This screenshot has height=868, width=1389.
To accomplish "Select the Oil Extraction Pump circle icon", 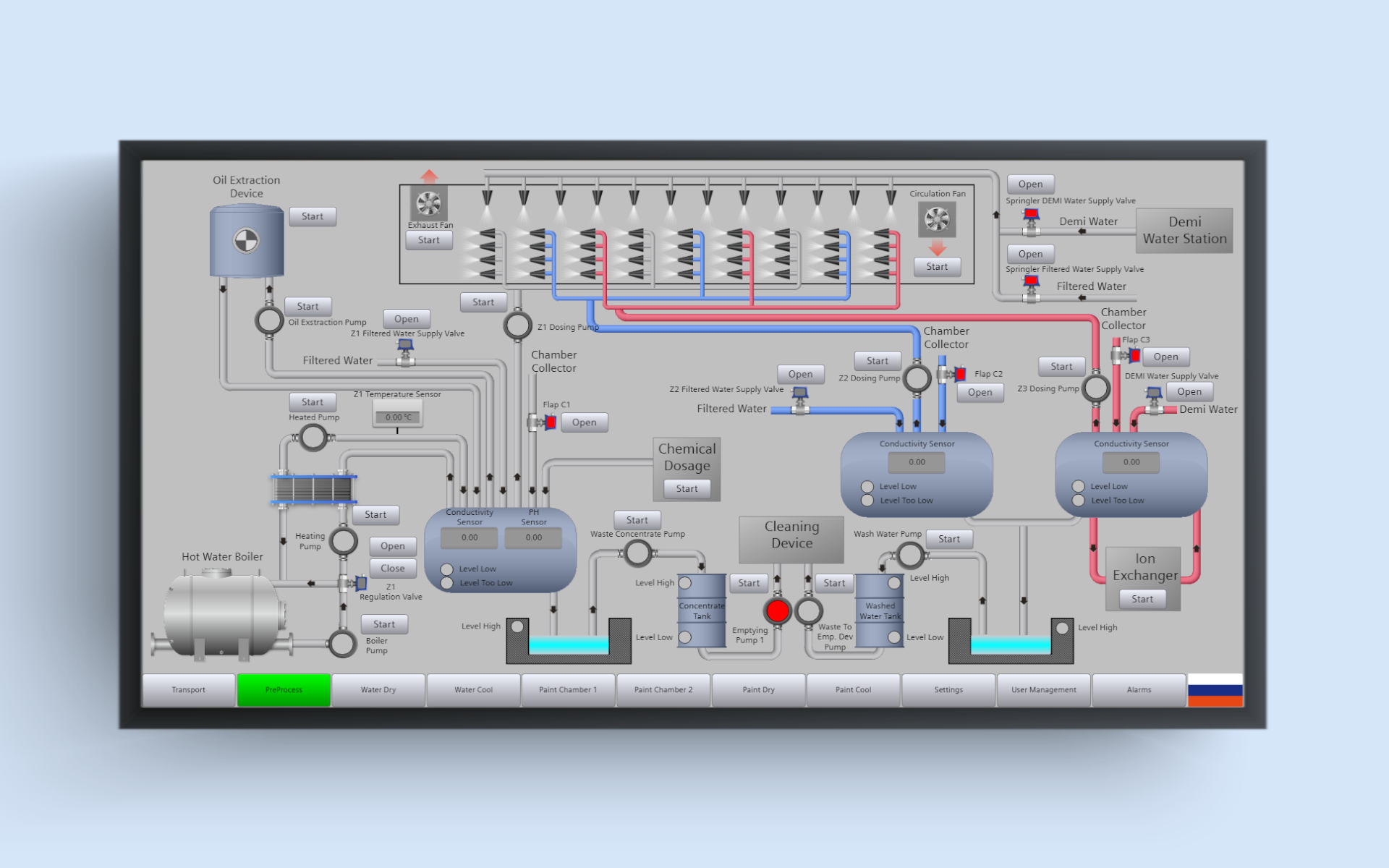I will (x=269, y=318).
